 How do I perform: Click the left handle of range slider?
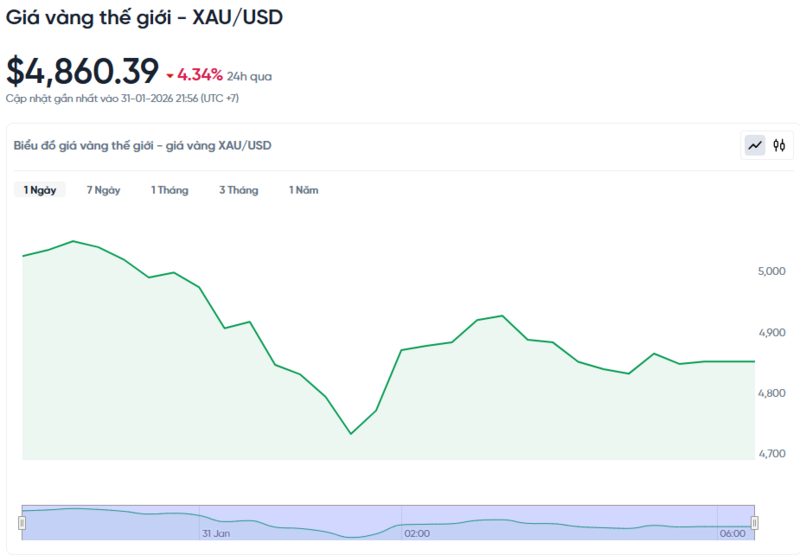coord(21,522)
